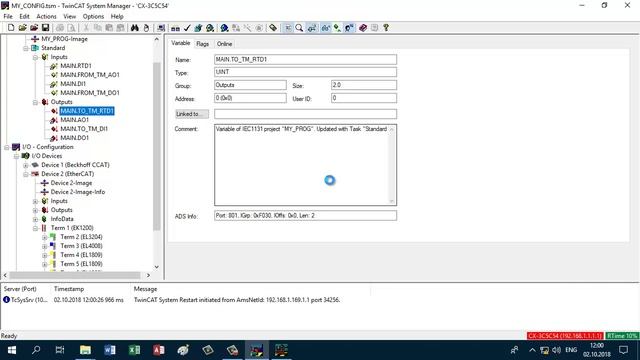Click the hand icon next to binoculars
Image resolution: width=640 pixels, height=360 pixels.
point(146,28)
